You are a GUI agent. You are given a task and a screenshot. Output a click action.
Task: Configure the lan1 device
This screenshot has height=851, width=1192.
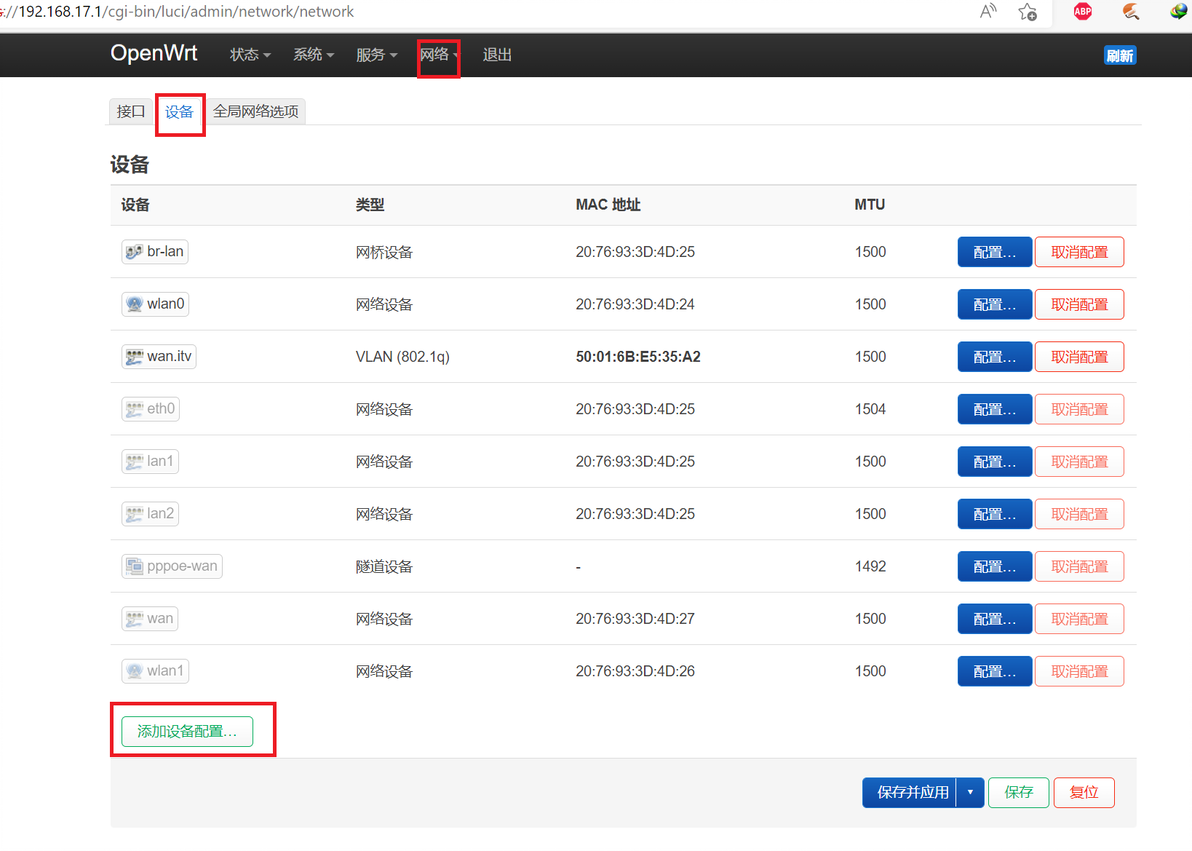tap(994, 462)
